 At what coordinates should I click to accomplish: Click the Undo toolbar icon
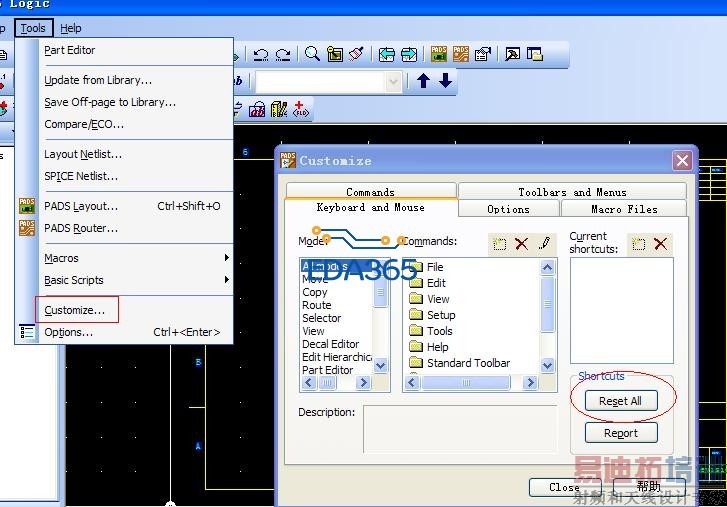(x=261, y=55)
